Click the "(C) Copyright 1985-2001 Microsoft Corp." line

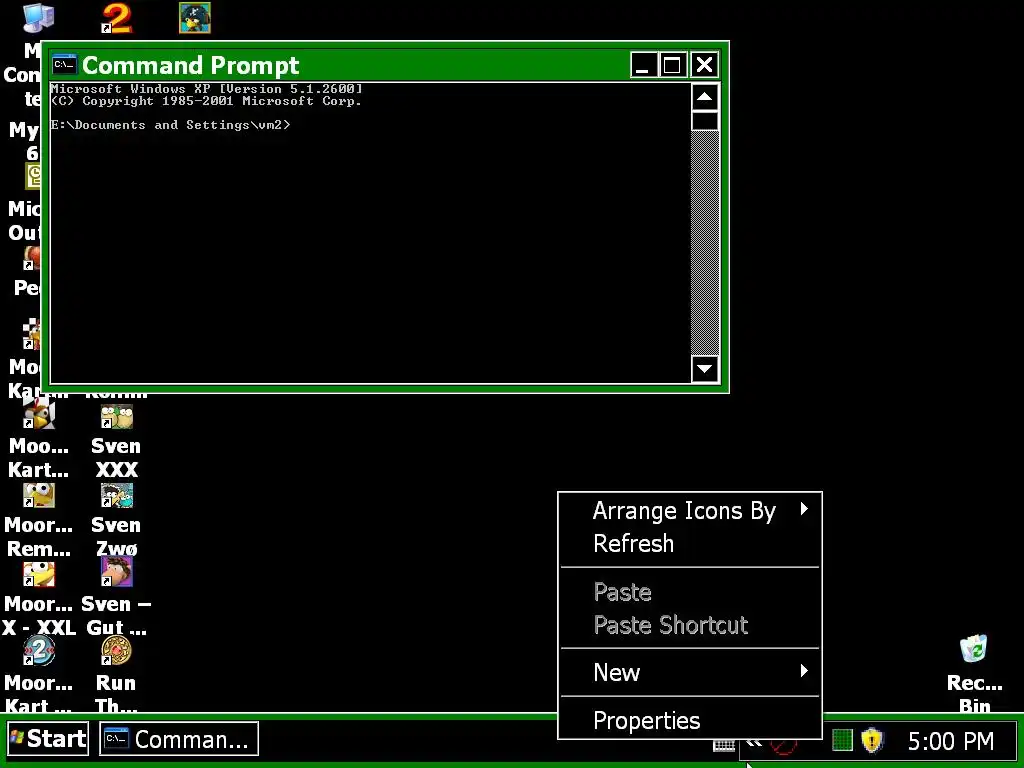[206, 101]
